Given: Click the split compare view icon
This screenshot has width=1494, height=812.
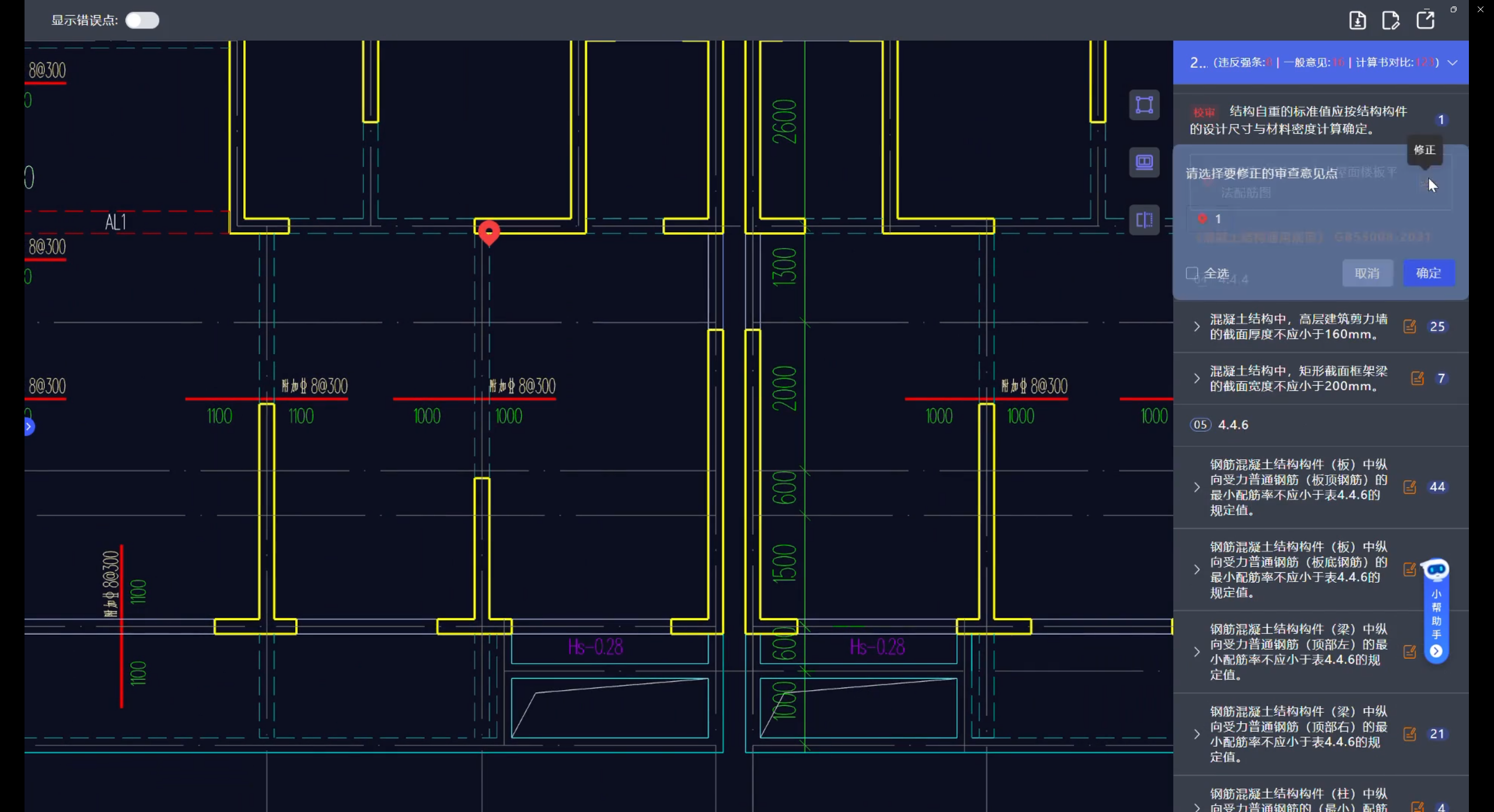Looking at the screenshot, I should 1144,220.
